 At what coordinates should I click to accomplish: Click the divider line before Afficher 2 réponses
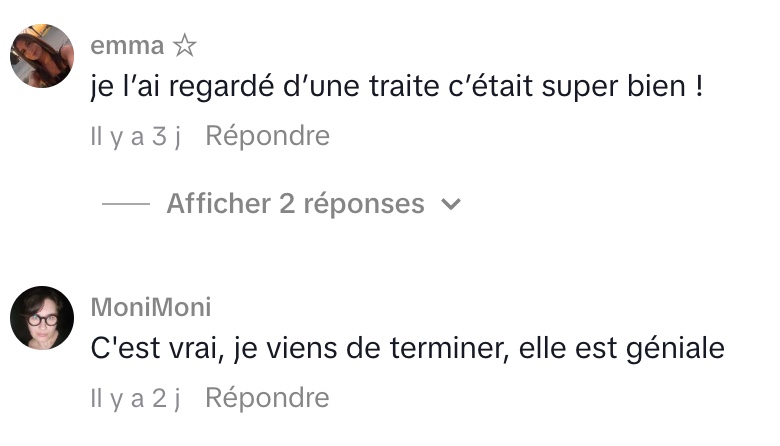tap(125, 205)
